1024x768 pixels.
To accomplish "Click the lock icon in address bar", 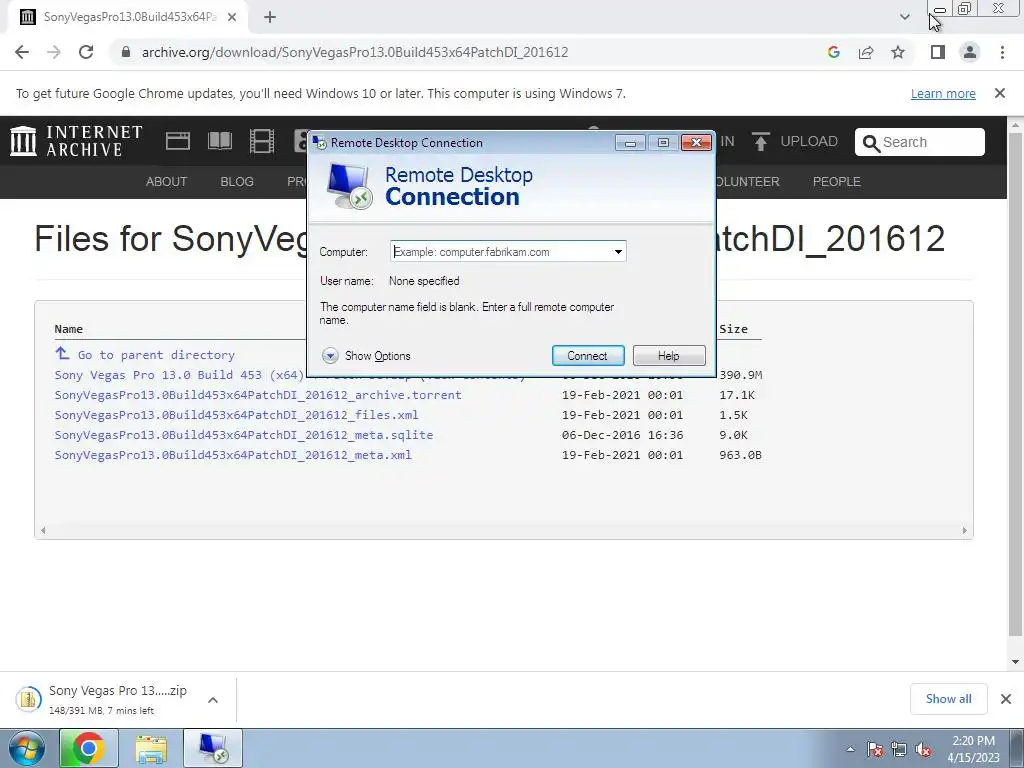I will click(126, 52).
